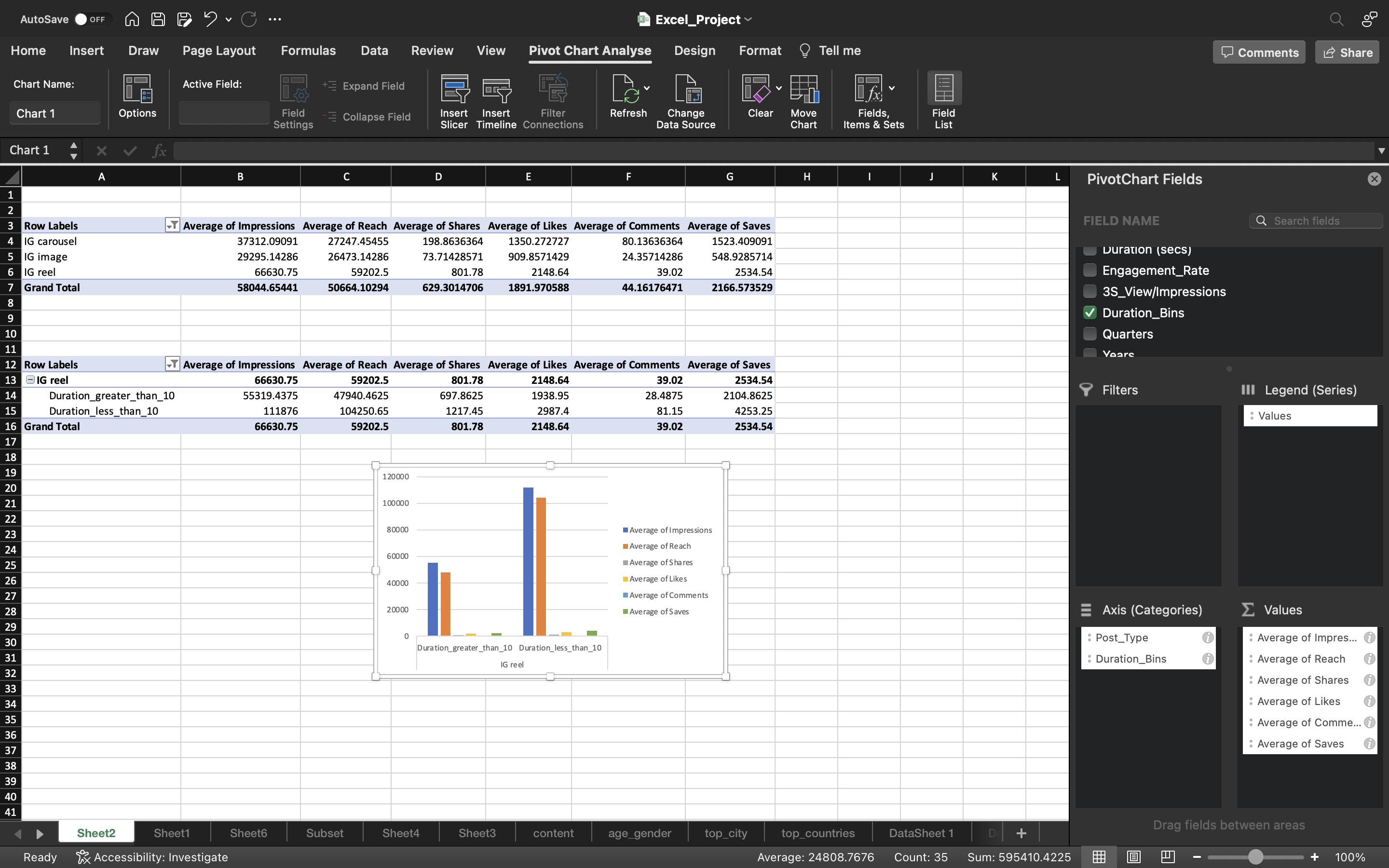Open Row Labels filter in row 12

click(x=172, y=364)
